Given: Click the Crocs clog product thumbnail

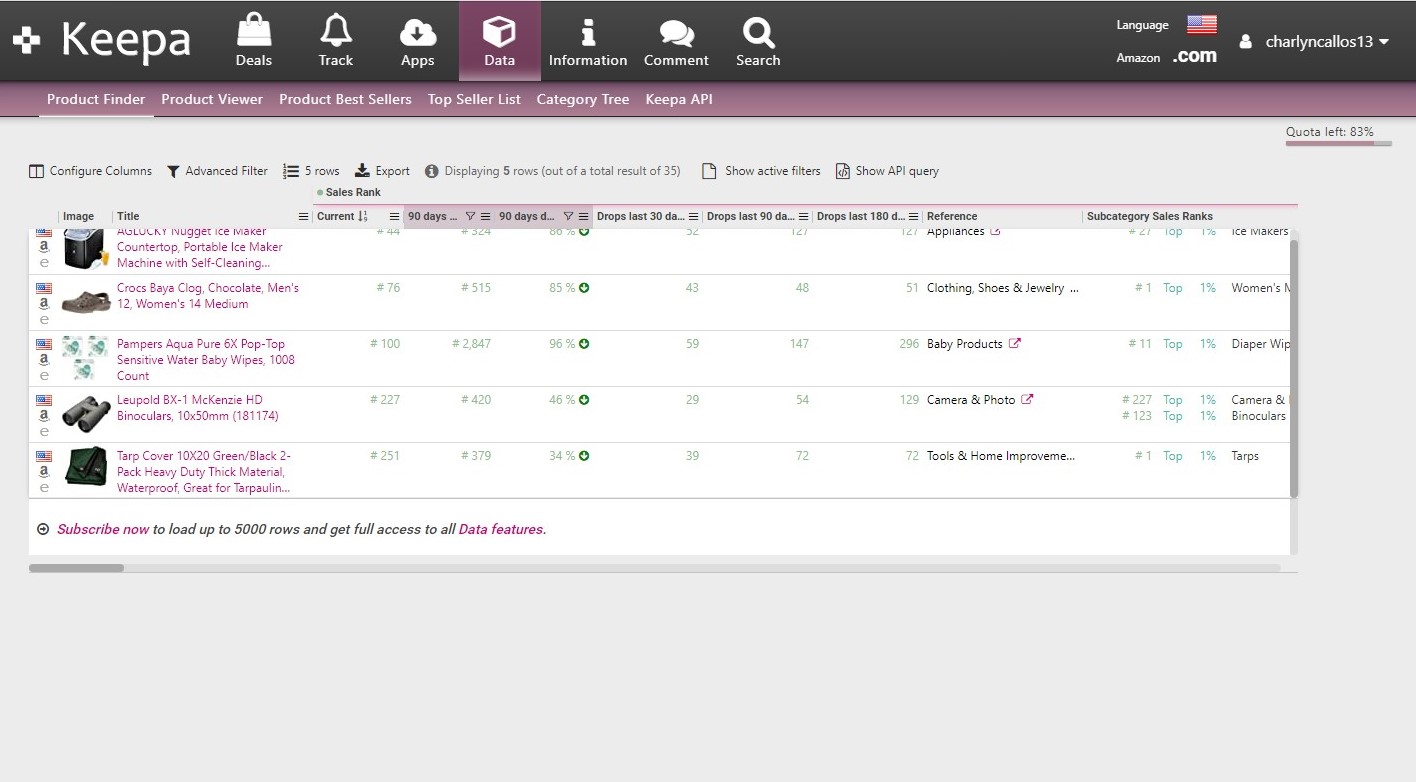Looking at the screenshot, I should click(x=86, y=302).
